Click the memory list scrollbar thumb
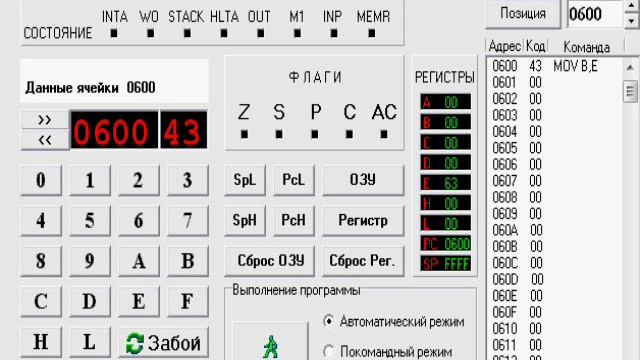The width and height of the screenshot is (640, 360). pos(630,91)
